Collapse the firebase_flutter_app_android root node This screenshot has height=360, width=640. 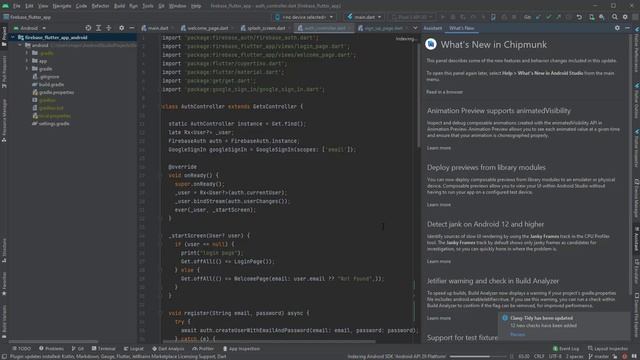point(13,37)
